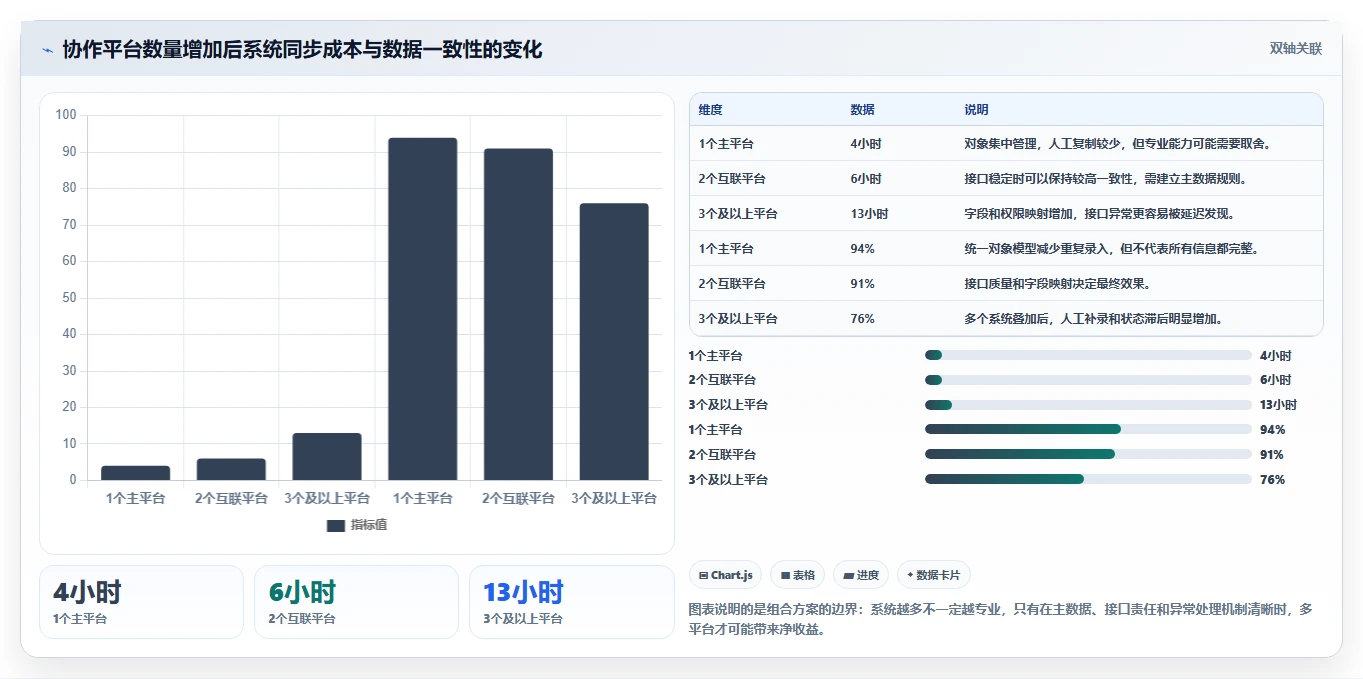
Task: Click the 说明 column header
Action: 976,110
